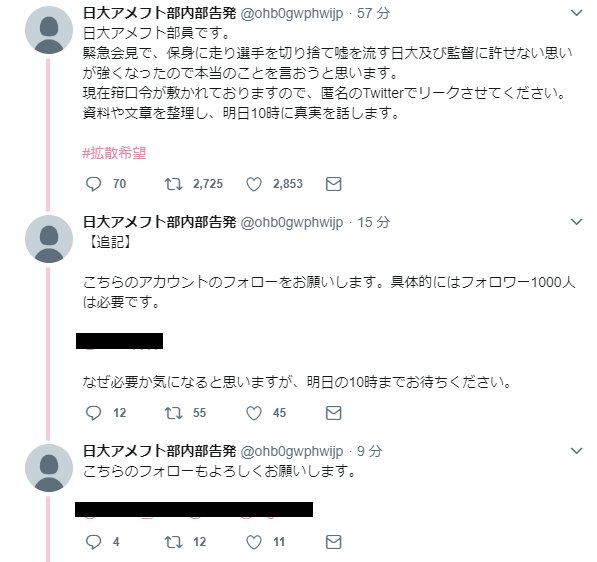Open the redacted link in the last tweet
This screenshot has width=597, height=562.
click(x=194, y=509)
